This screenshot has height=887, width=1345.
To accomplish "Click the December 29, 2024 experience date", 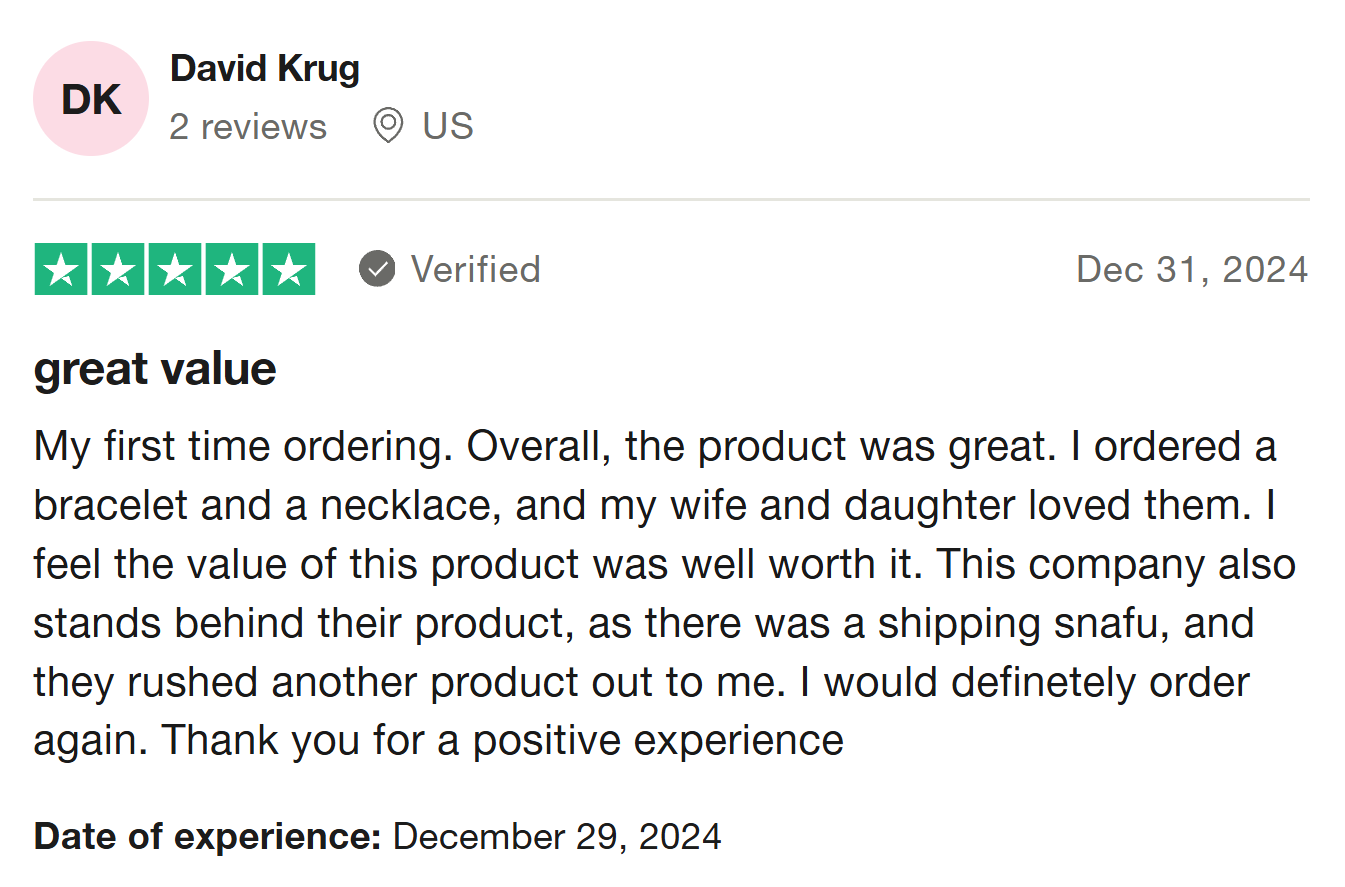I will [x=557, y=835].
